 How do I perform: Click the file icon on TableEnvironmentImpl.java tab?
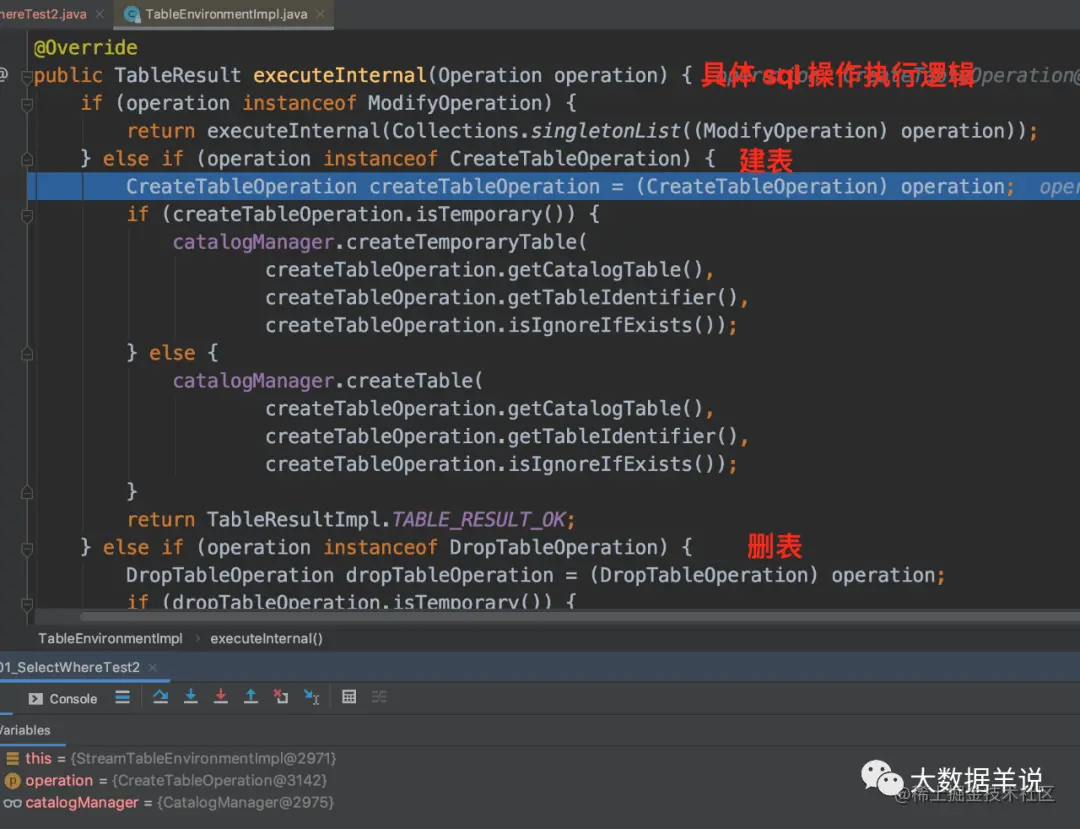pyautogui.click(x=132, y=14)
